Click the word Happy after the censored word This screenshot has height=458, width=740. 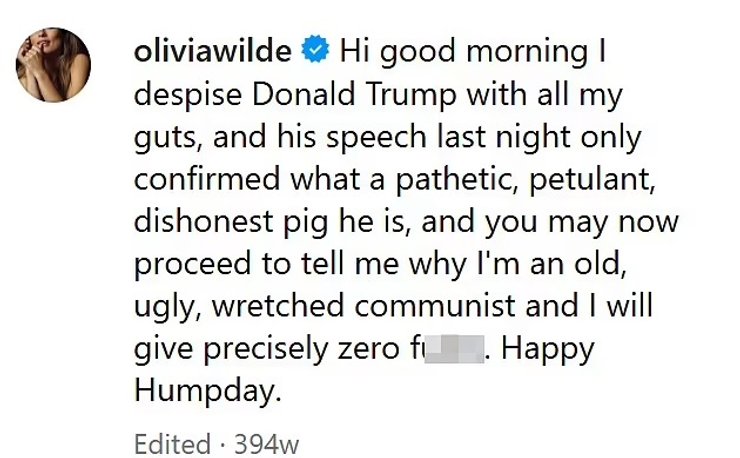[547, 350]
